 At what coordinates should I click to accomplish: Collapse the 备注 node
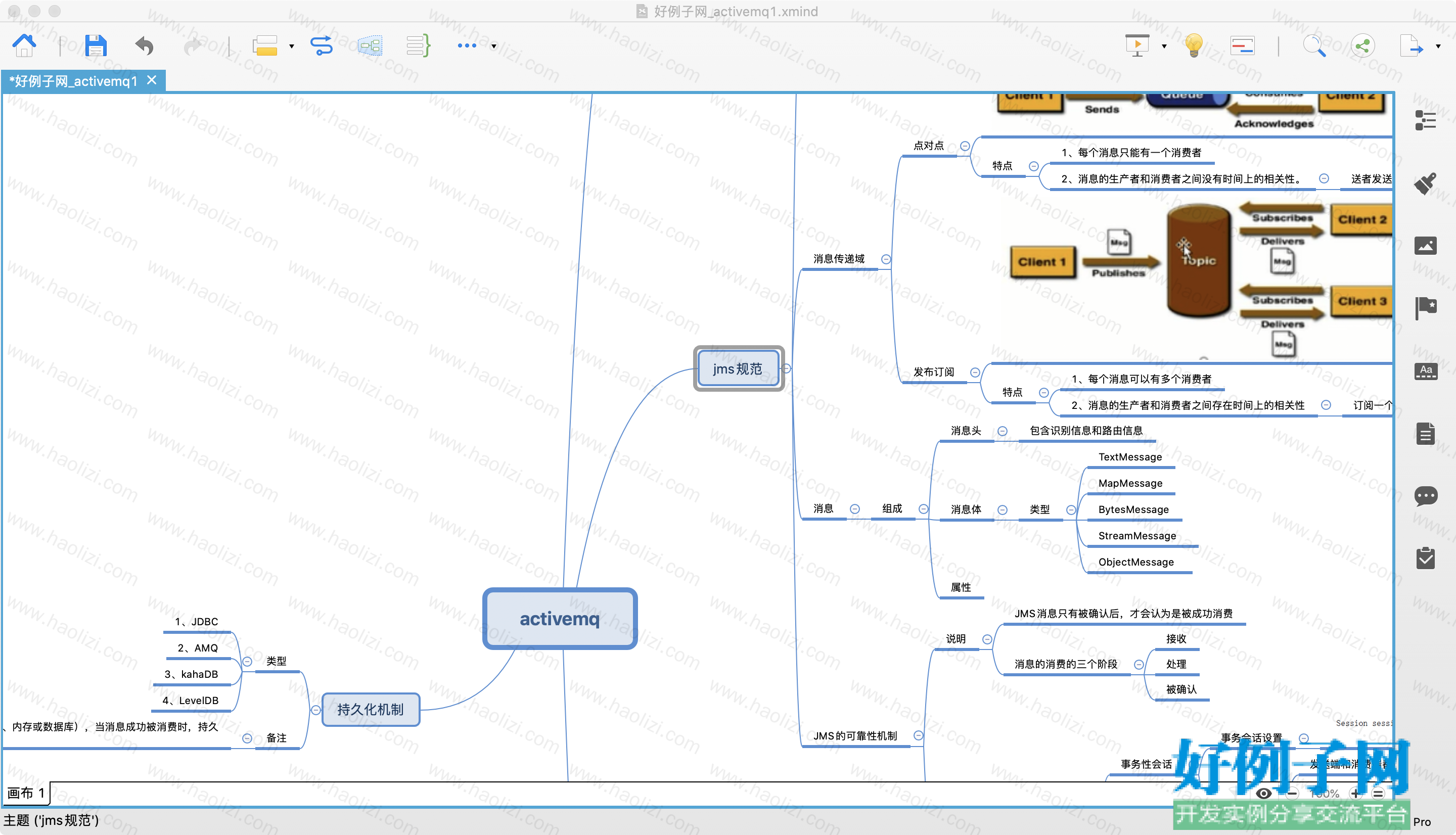(x=247, y=738)
